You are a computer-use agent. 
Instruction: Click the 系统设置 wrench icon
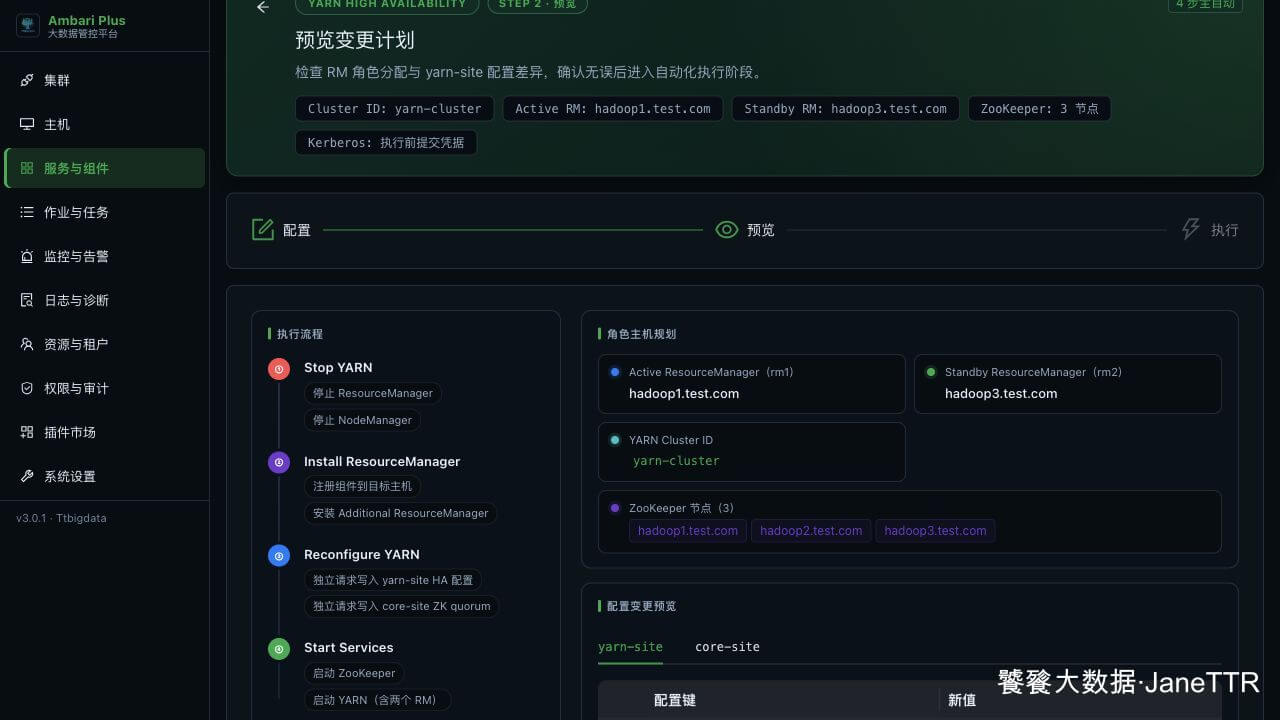pos(27,476)
